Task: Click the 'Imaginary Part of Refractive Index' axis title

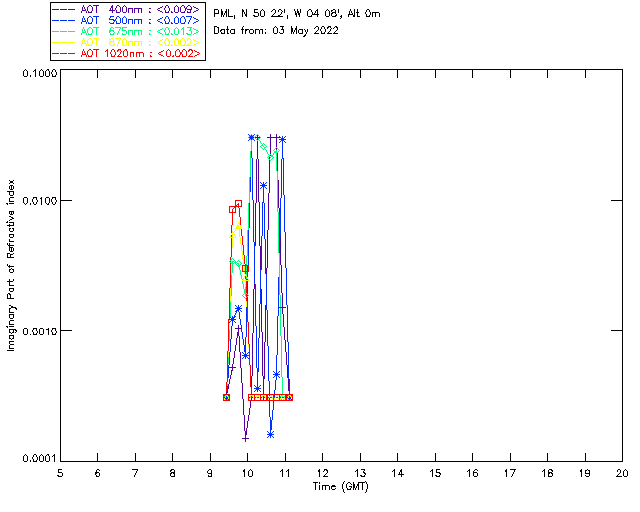Action: pos(12,265)
